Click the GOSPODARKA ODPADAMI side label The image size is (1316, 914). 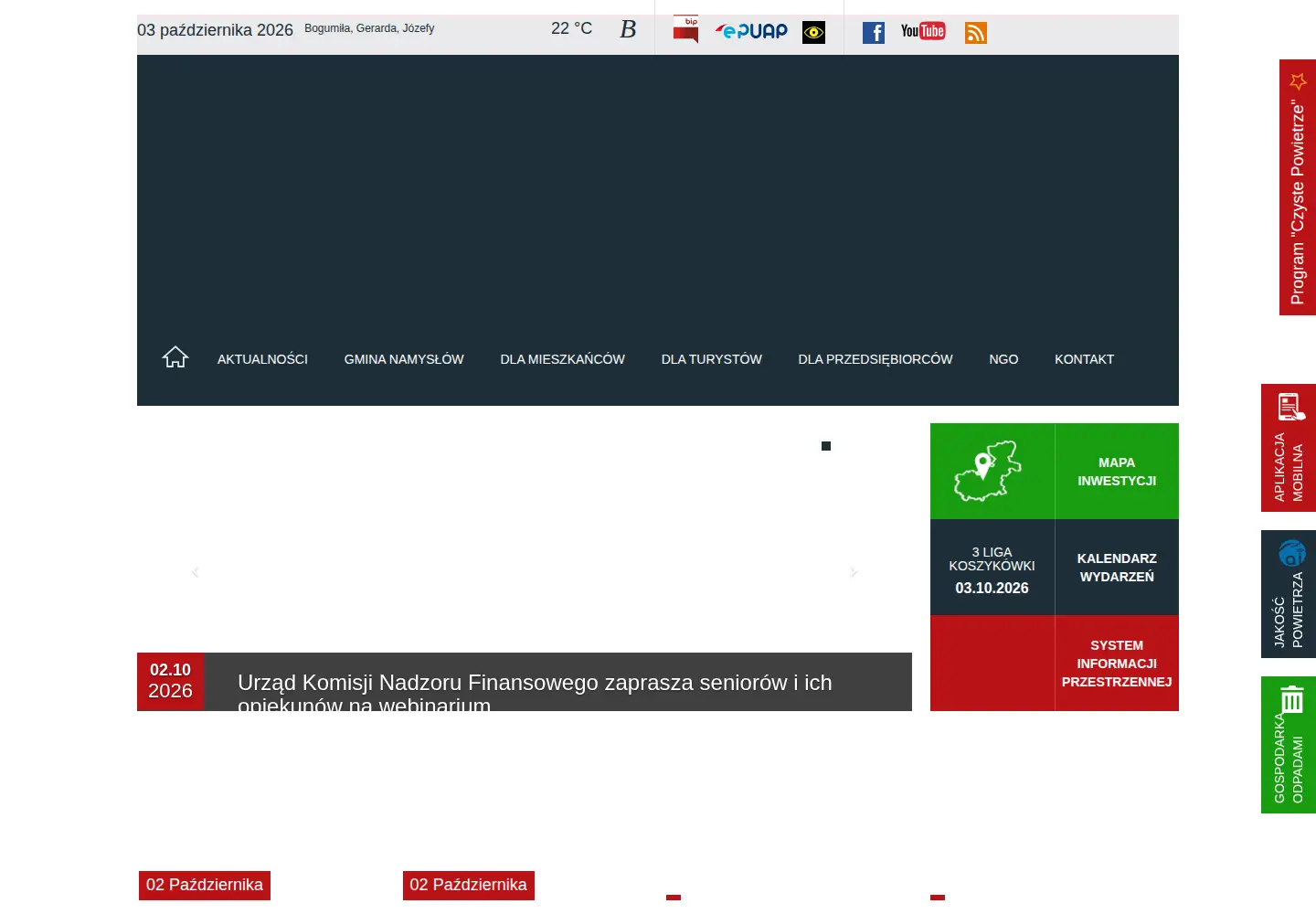[x=1289, y=759]
